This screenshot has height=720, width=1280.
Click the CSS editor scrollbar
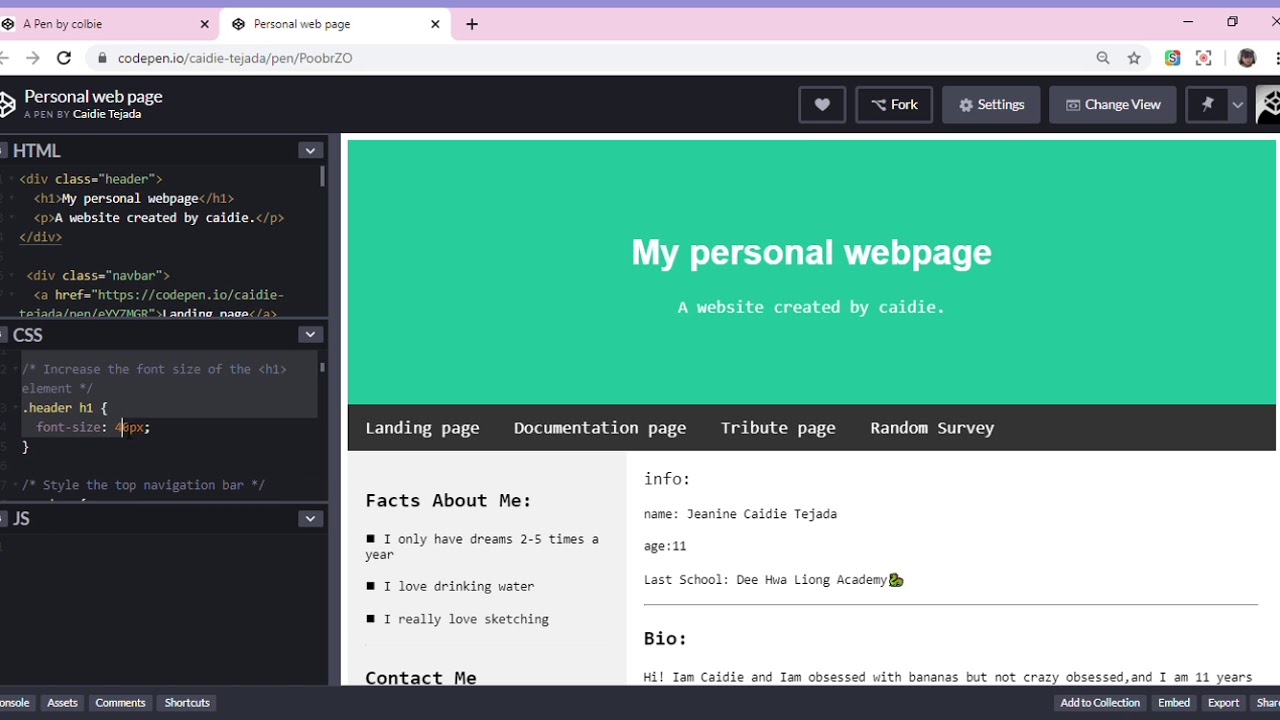(x=322, y=367)
